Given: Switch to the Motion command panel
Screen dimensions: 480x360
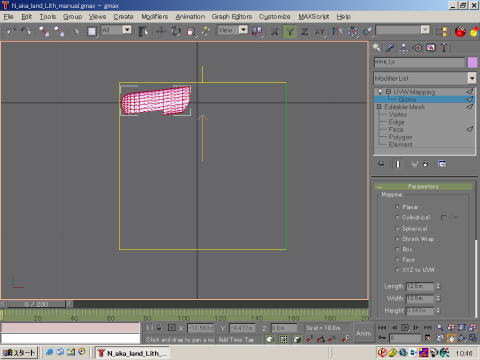Looking at the screenshot, I should [418, 48].
